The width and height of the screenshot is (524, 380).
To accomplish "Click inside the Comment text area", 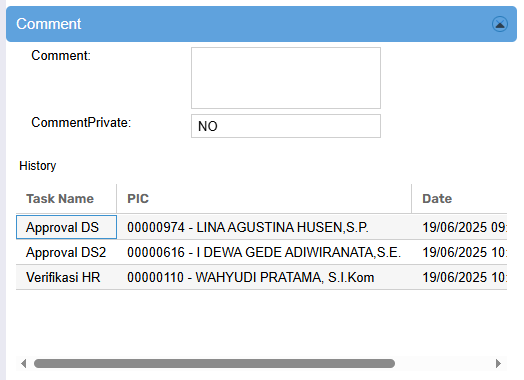I will point(286,78).
